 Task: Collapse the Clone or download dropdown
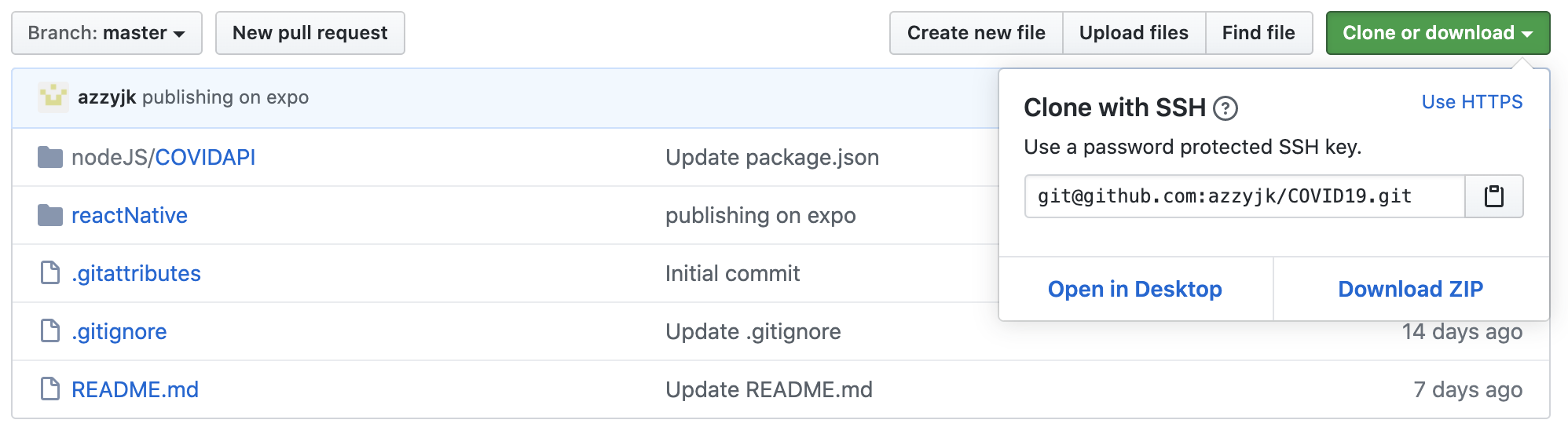[x=1438, y=33]
